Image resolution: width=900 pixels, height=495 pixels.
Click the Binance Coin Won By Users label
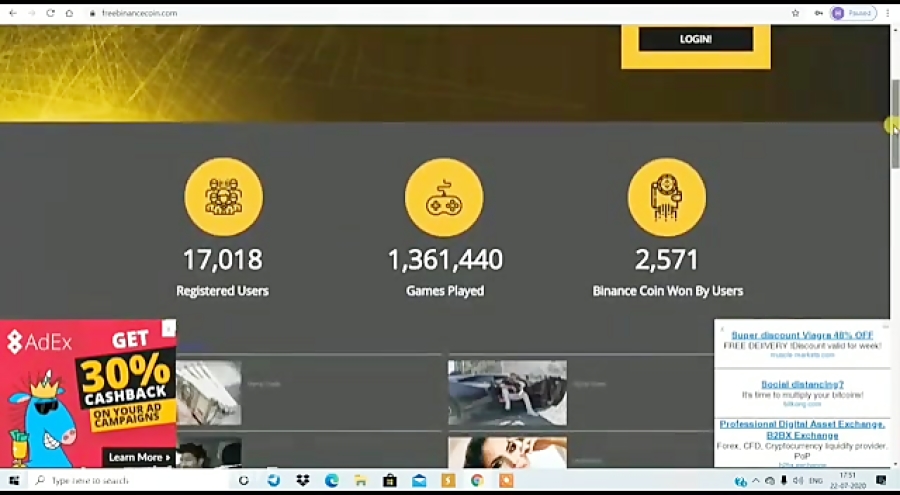click(668, 291)
